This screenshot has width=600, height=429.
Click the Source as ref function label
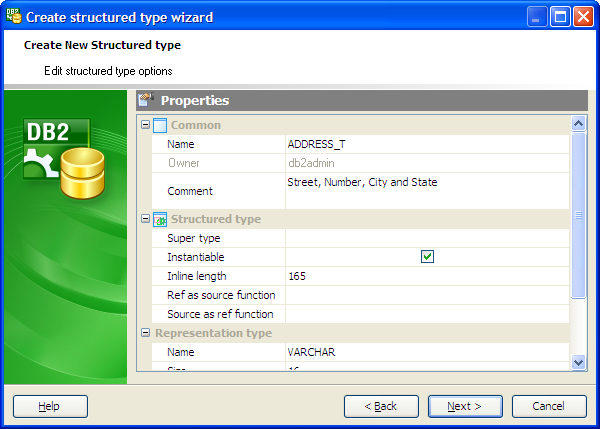220,314
